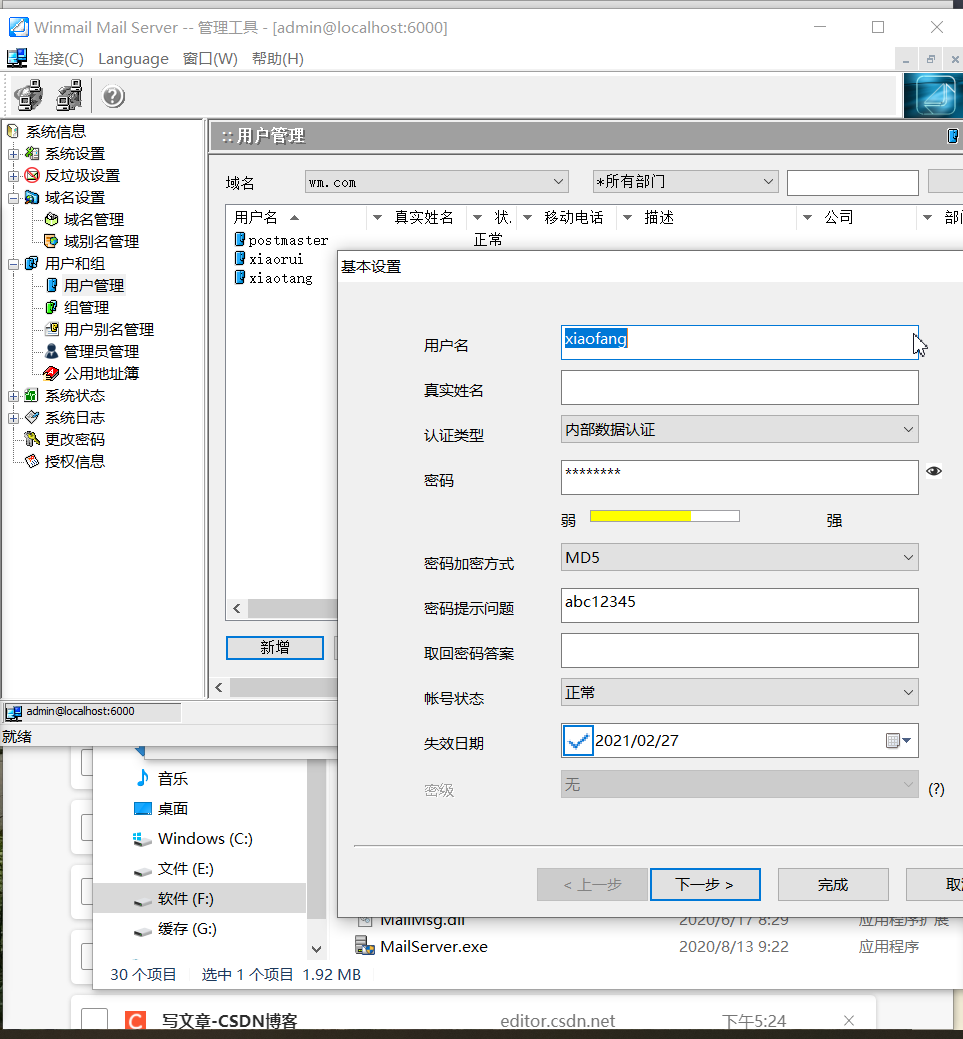Open the Language menu

pyautogui.click(x=133, y=58)
